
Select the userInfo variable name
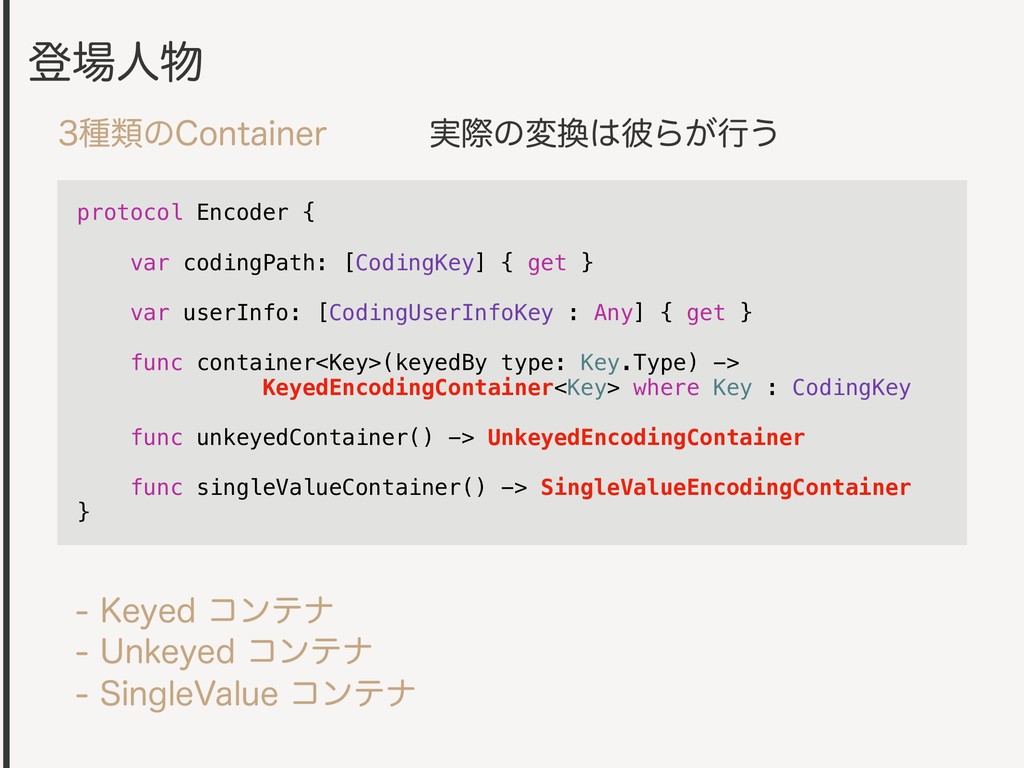coord(235,313)
